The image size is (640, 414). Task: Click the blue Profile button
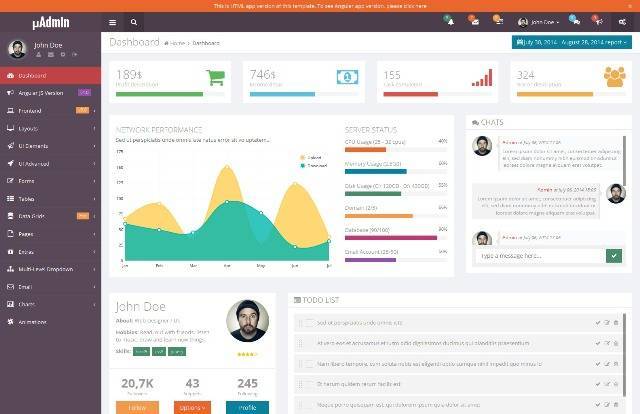click(x=247, y=407)
